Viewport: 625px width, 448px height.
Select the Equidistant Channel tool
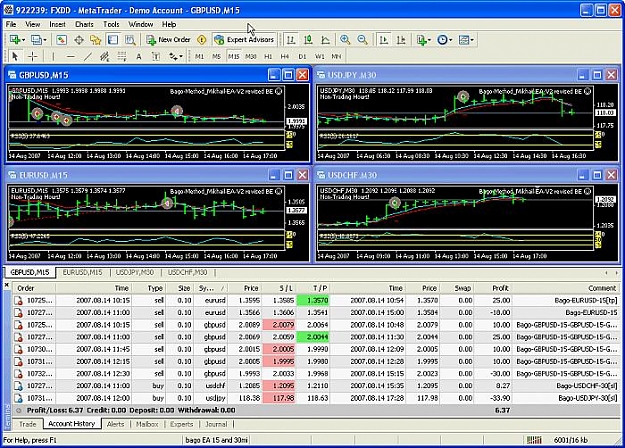pos(104,56)
